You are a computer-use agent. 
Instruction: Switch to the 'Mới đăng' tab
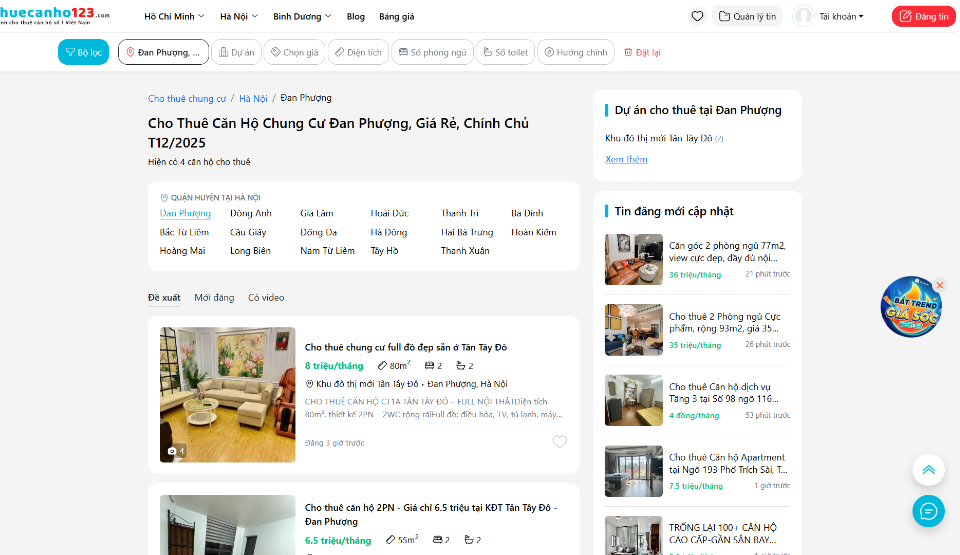click(214, 297)
